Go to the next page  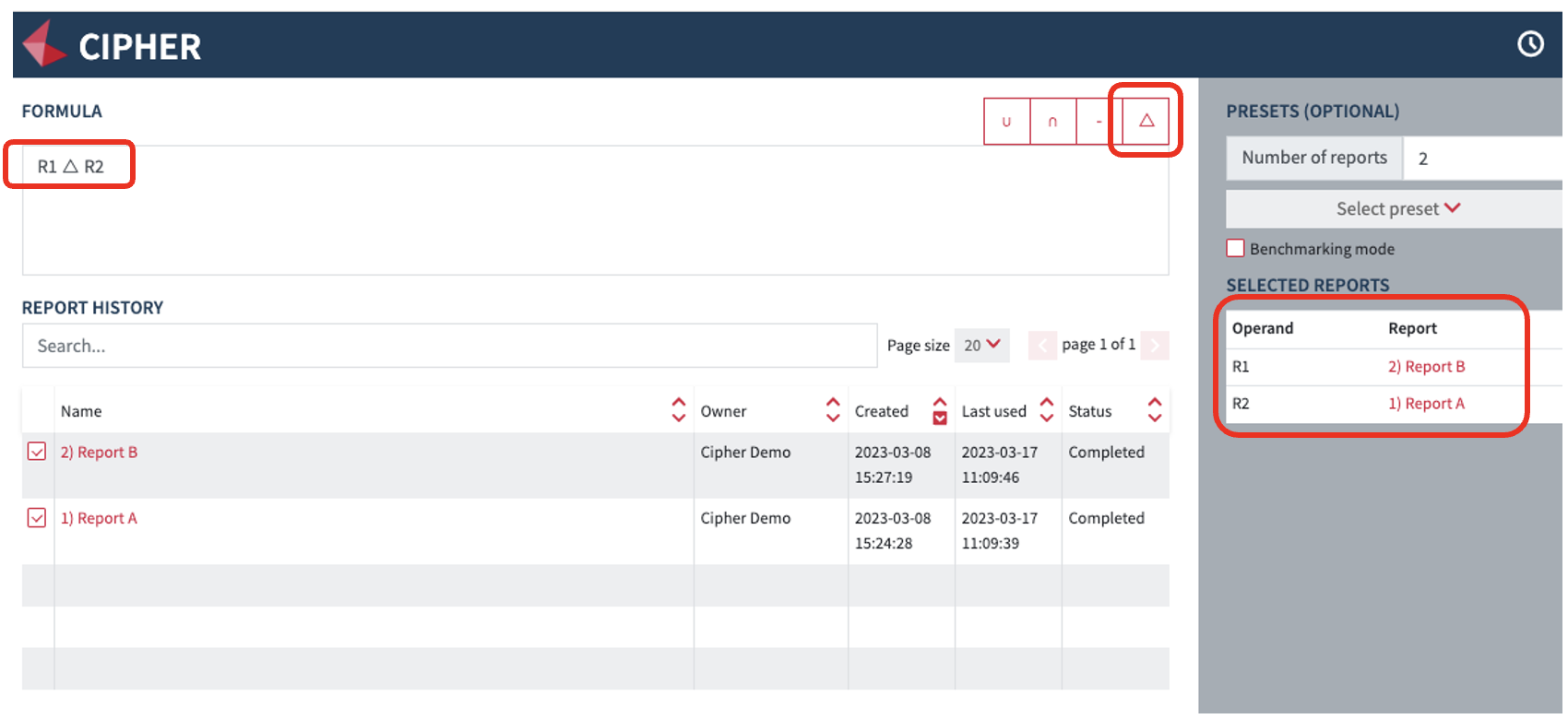click(x=1155, y=346)
